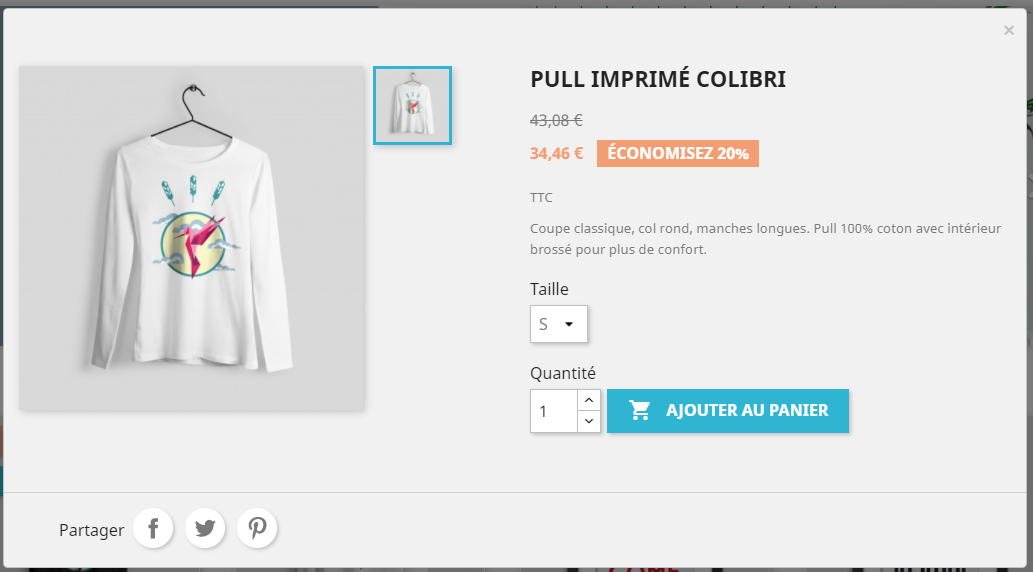
Task: Click the Économisez 20% badge
Action: (678, 154)
